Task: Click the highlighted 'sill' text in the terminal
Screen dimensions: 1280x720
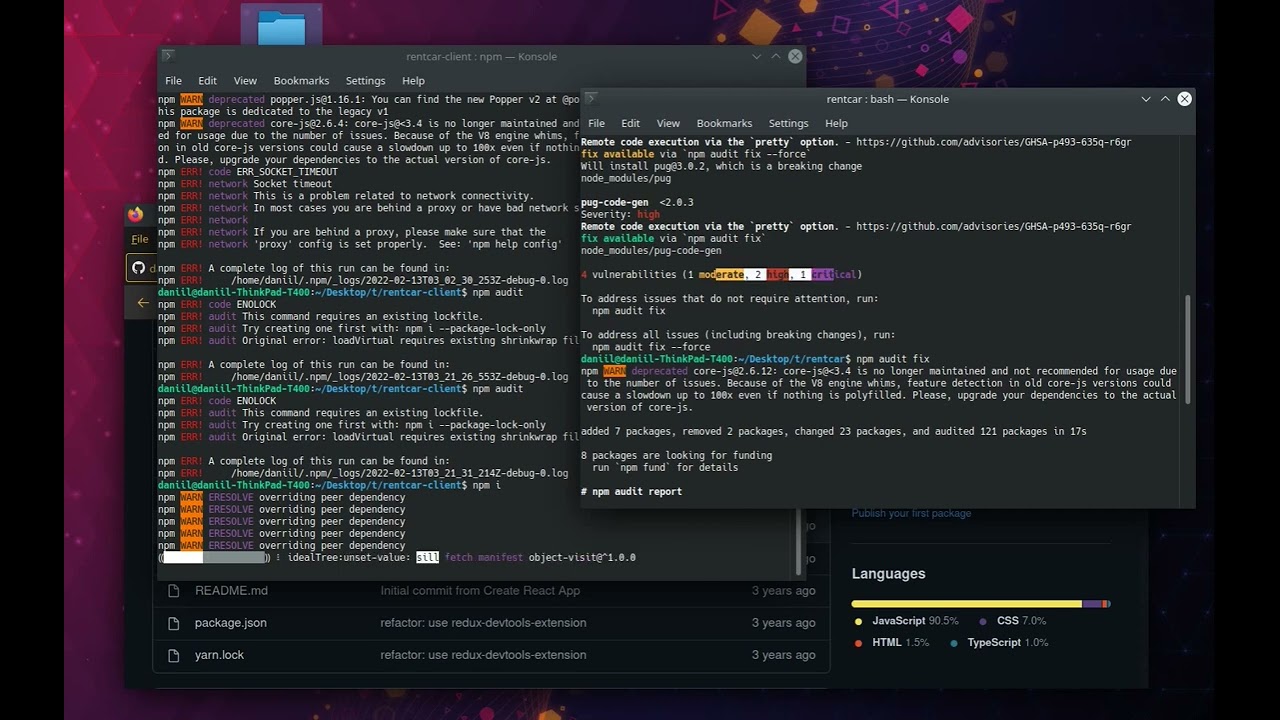Action: click(x=427, y=557)
